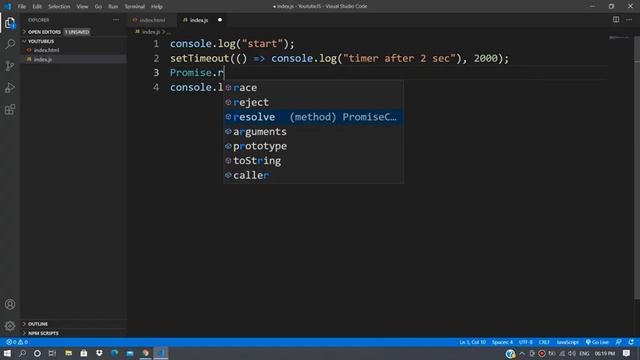Image resolution: width=640 pixels, height=360 pixels.
Task: Open the Edit menu
Action: tap(37, 7)
